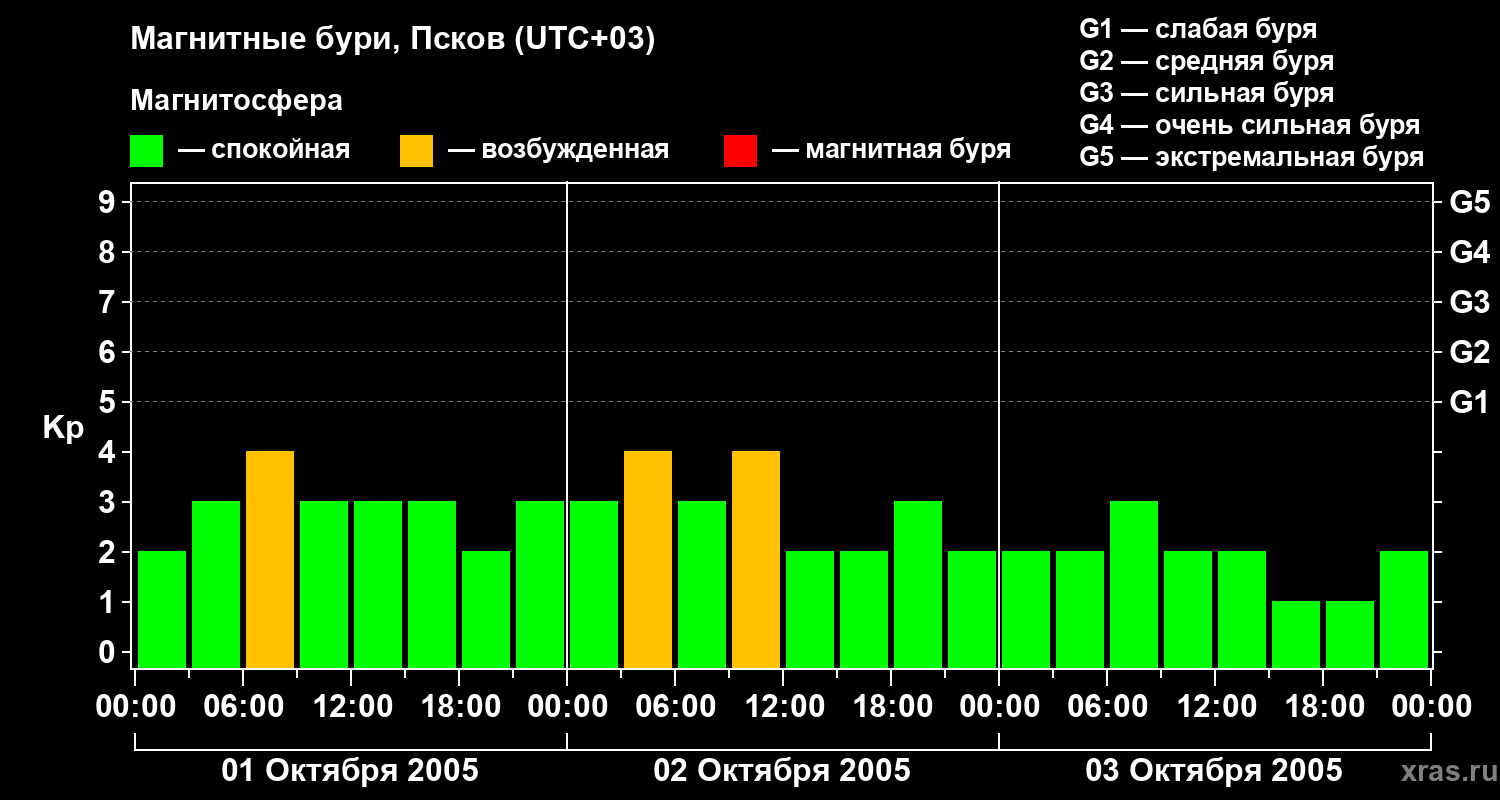Click the orange bar on 02 October 09:00–12:00

tap(756, 559)
